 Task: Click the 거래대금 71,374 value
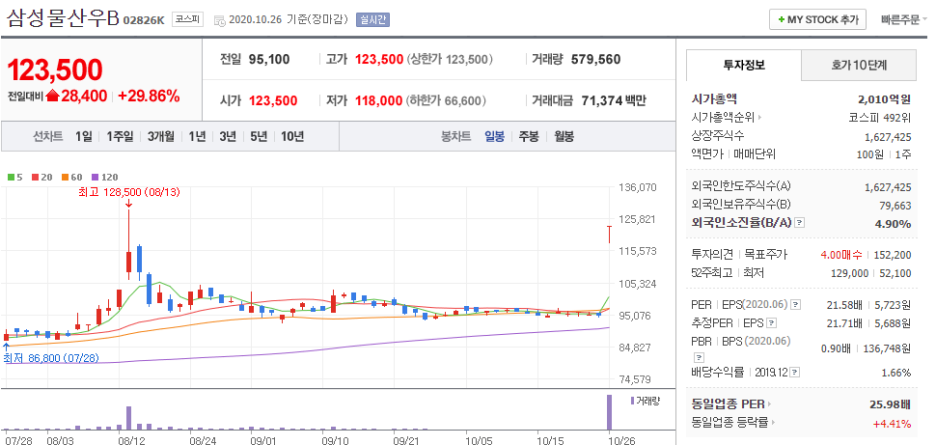pyautogui.click(x=602, y=100)
